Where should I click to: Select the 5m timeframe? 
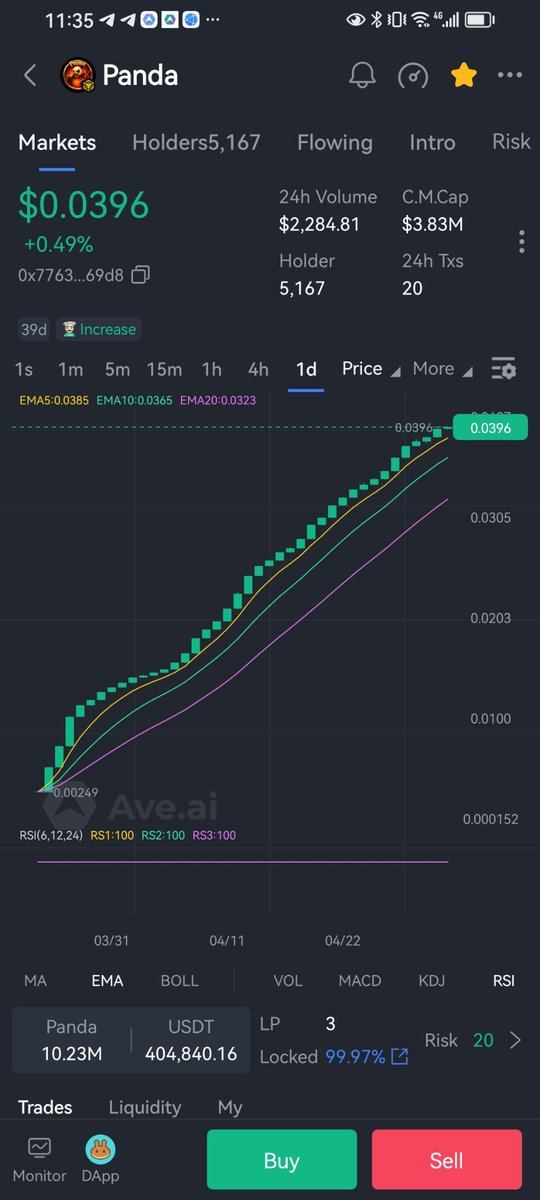(x=117, y=369)
